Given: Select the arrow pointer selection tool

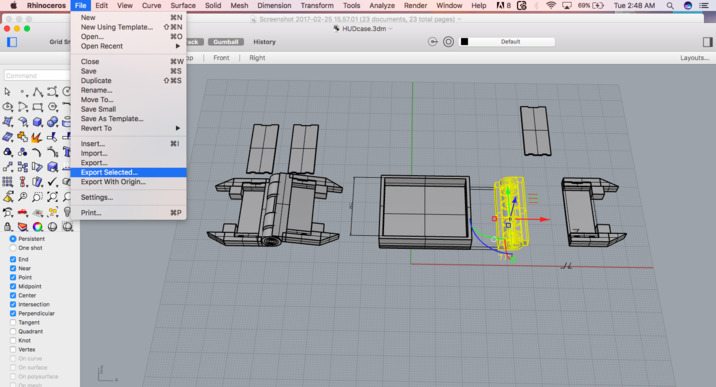Looking at the screenshot, I should click(x=7, y=92).
